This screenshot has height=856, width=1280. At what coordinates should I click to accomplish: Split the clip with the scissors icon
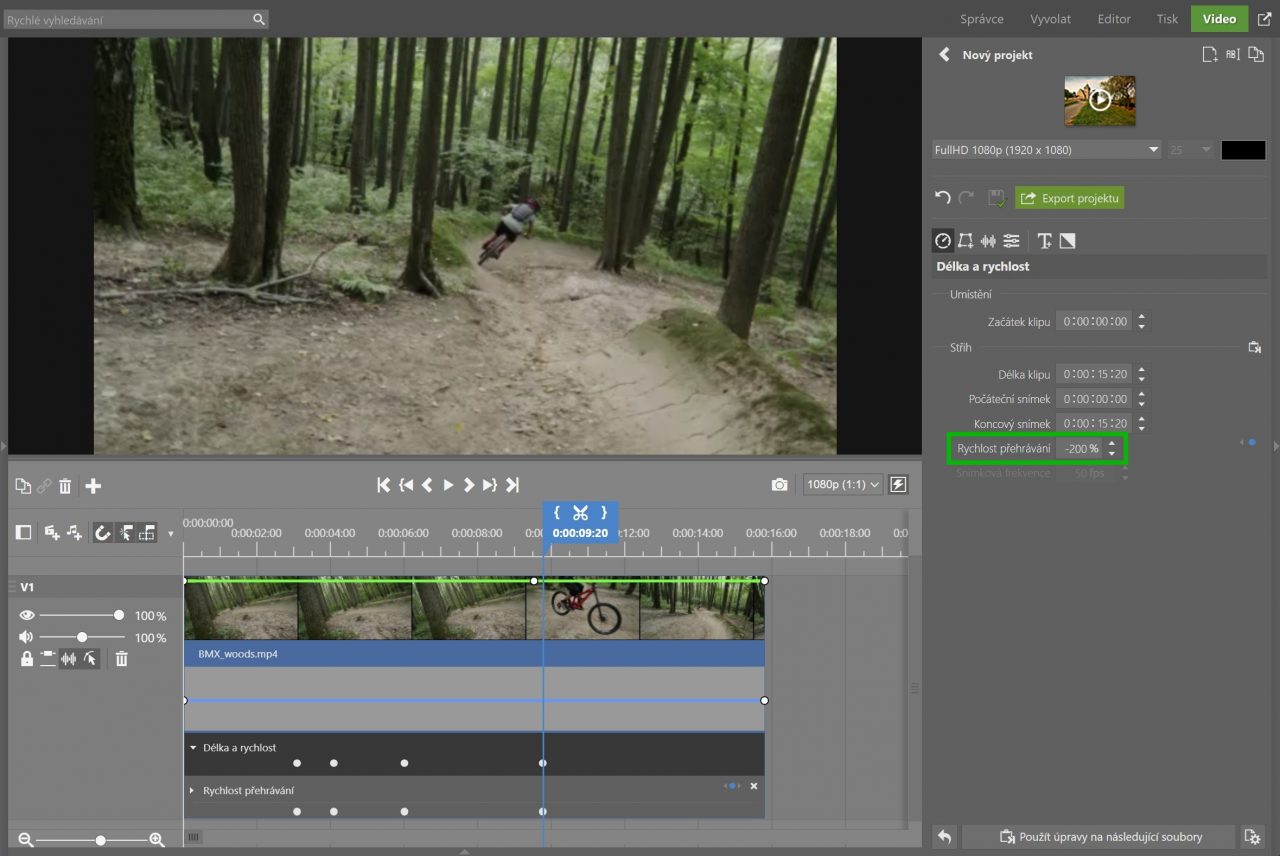click(x=580, y=513)
